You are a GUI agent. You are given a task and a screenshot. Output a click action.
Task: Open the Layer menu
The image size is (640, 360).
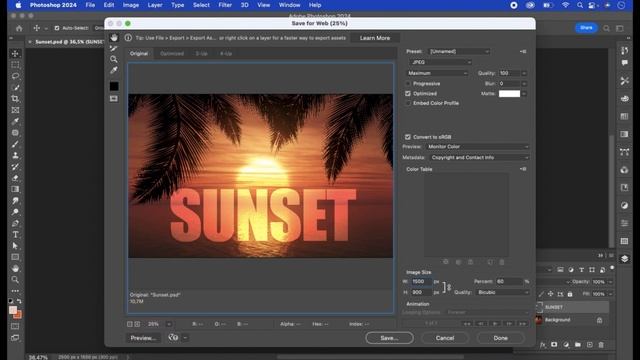(155, 5)
